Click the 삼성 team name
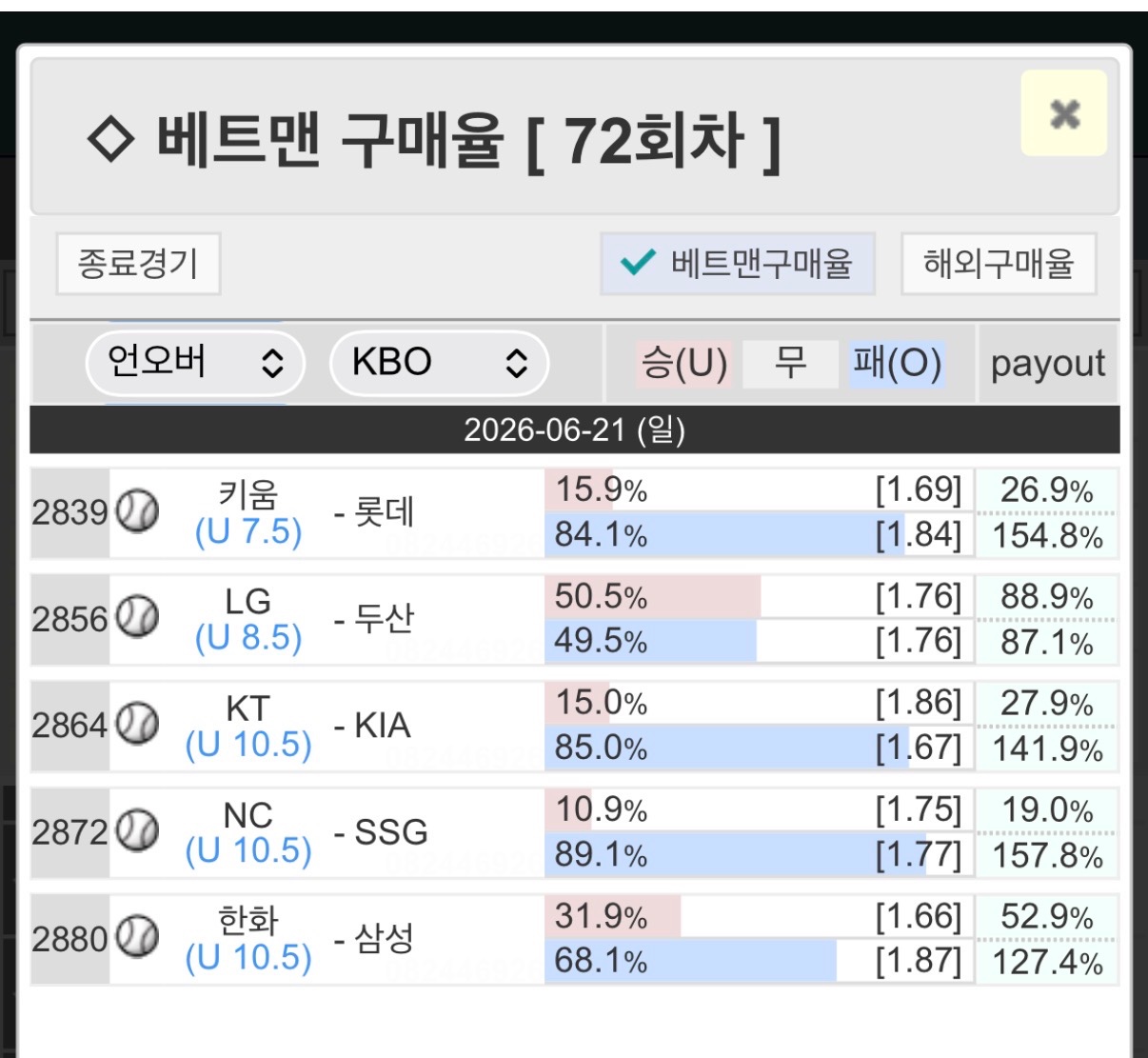Image resolution: width=1148 pixels, height=1058 pixels. pos(384,939)
